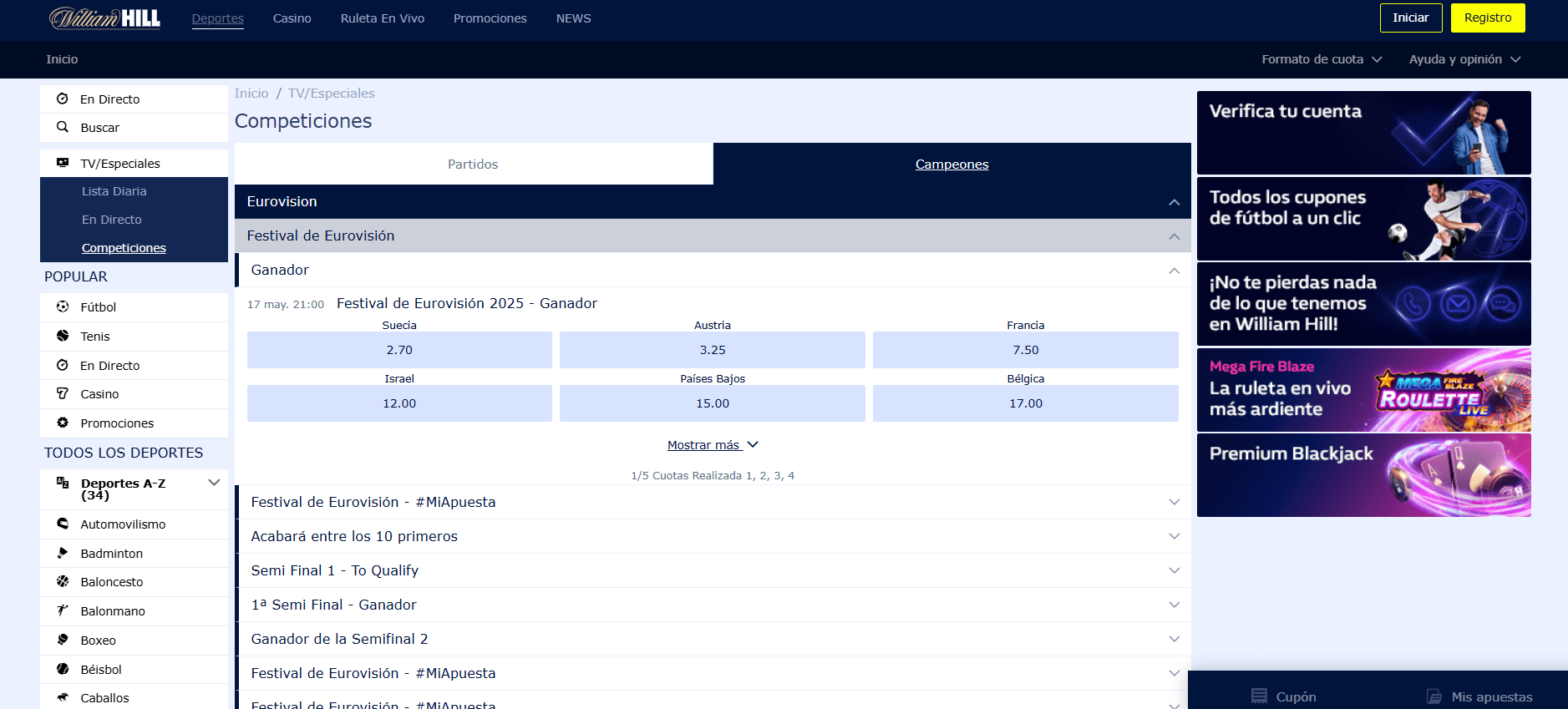Click the Baloncesto ball icon
The width and height of the screenshot is (1568, 709).
[x=63, y=581]
